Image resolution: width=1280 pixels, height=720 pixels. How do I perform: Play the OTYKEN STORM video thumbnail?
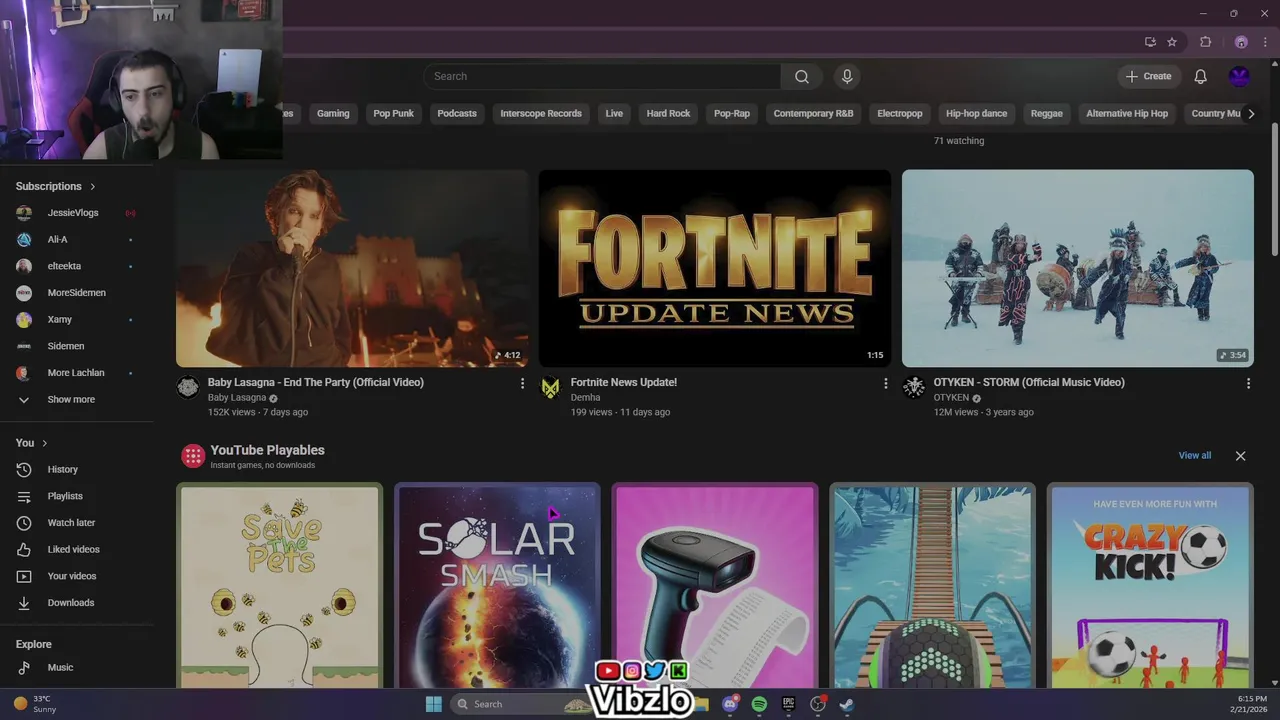(x=1078, y=268)
